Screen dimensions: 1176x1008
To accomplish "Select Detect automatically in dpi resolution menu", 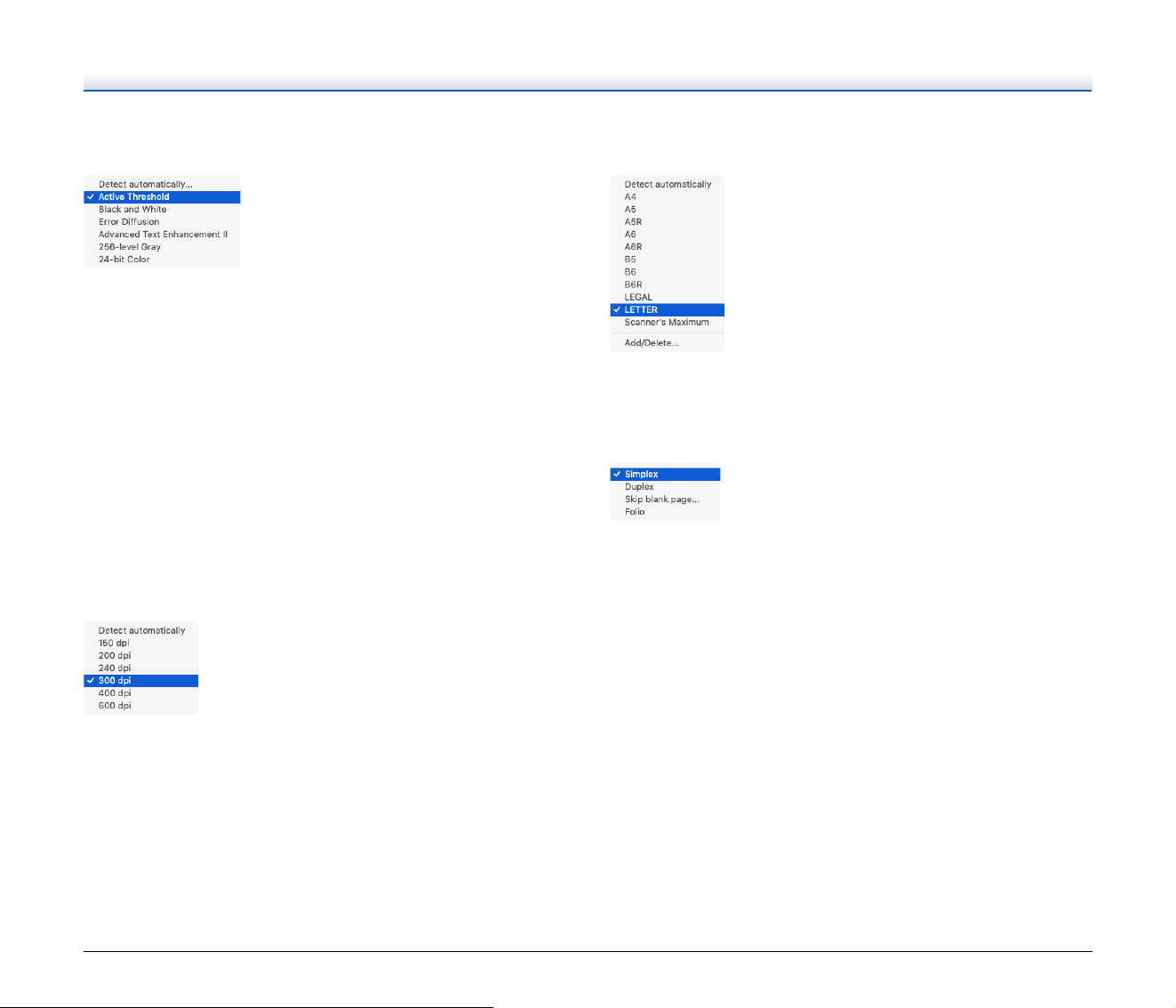I will (x=141, y=631).
